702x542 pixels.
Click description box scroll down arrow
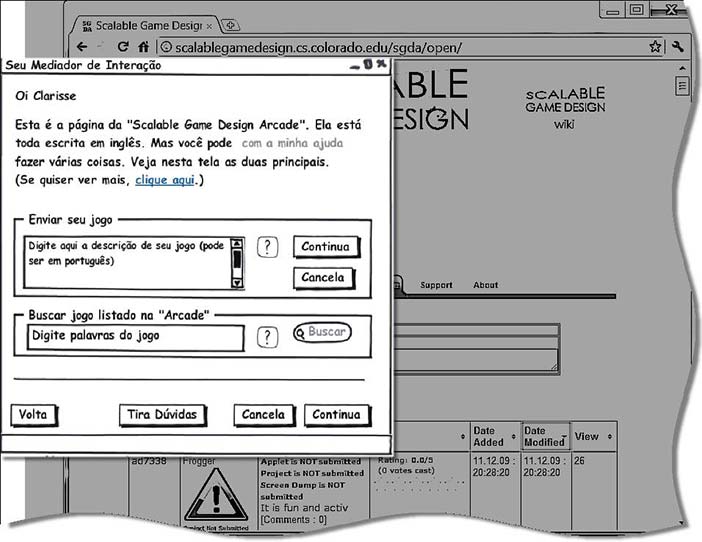(x=237, y=283)
